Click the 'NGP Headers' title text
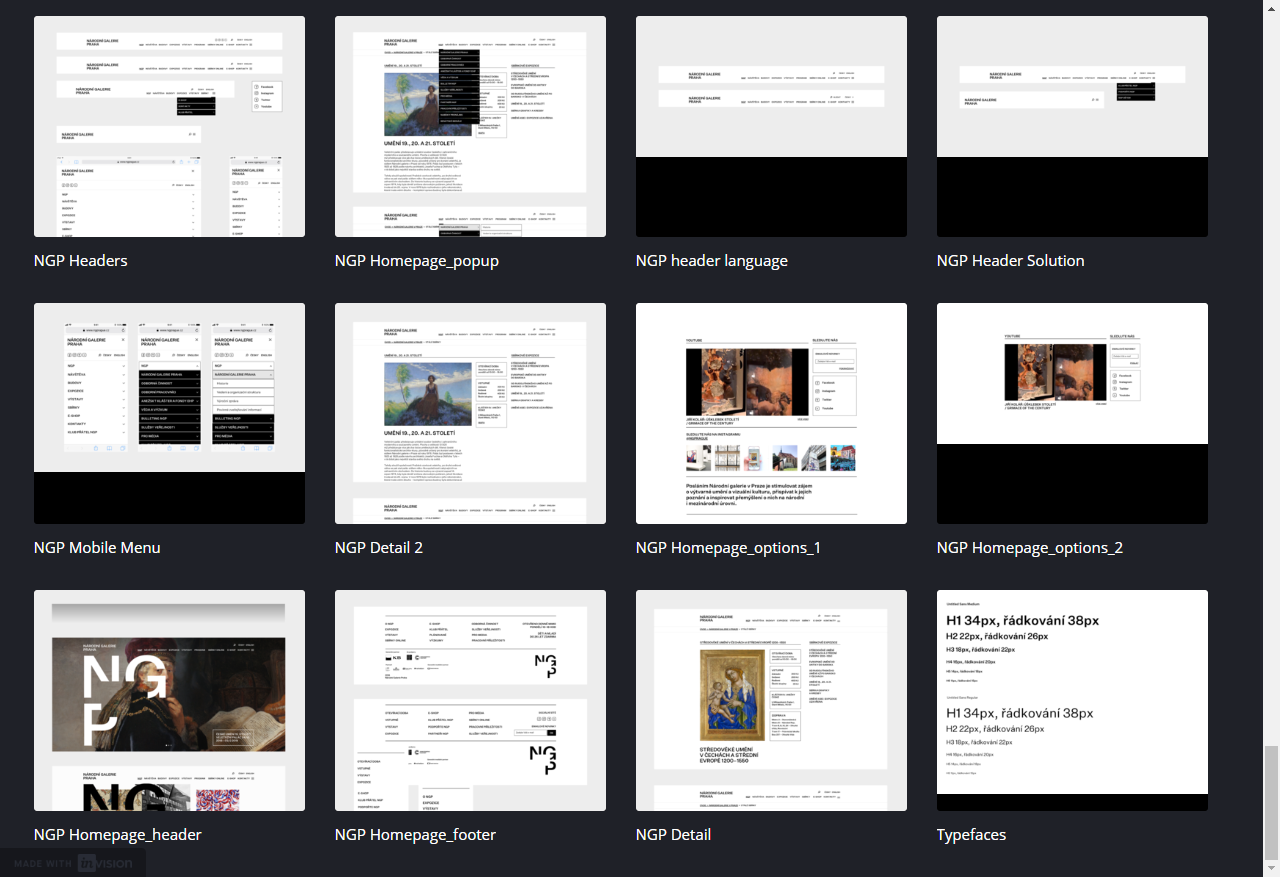Viewport: 1280px width, 877px height. 81,261
